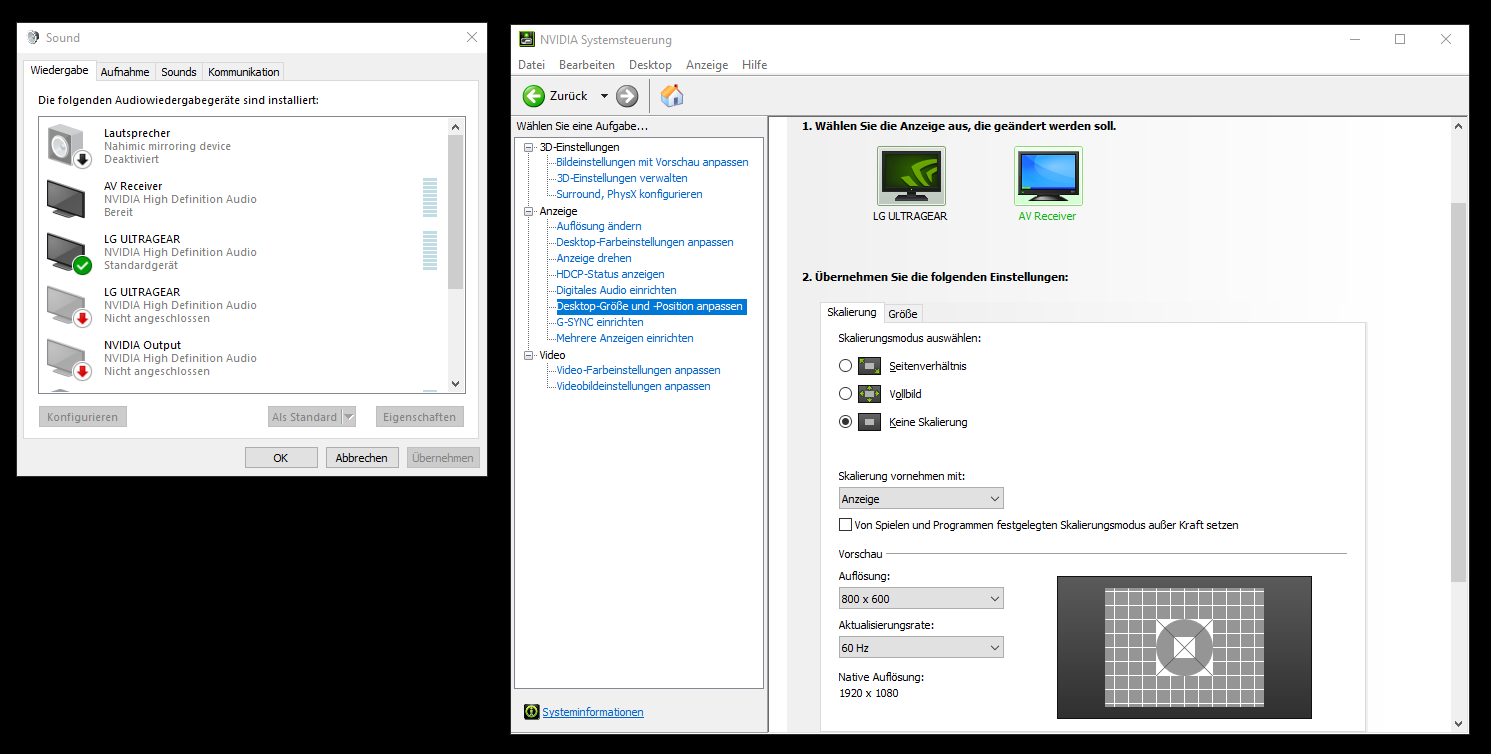Click the Sound window title bar icon
Screen dimensions: 1491x754
(x=33, y=38)
